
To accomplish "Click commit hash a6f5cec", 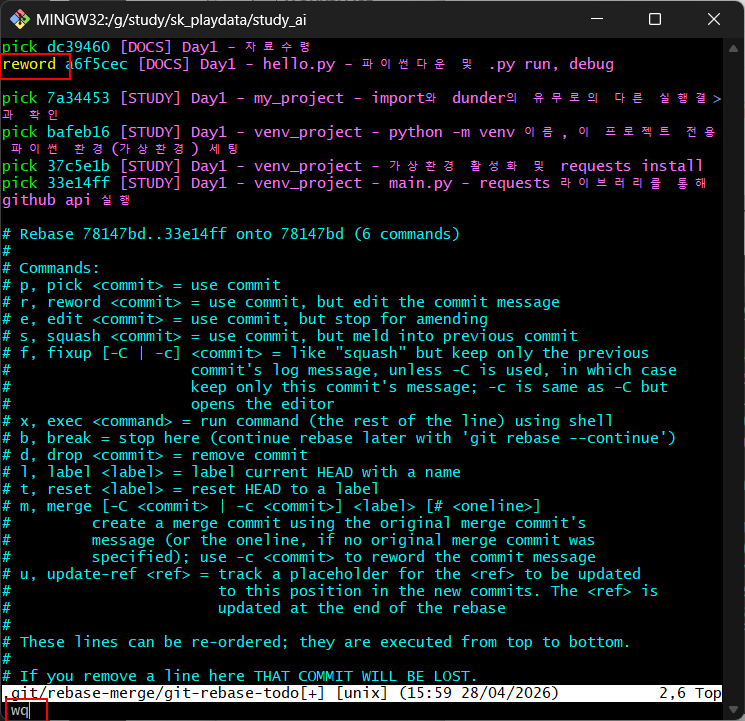I will [x=96, y=64].
